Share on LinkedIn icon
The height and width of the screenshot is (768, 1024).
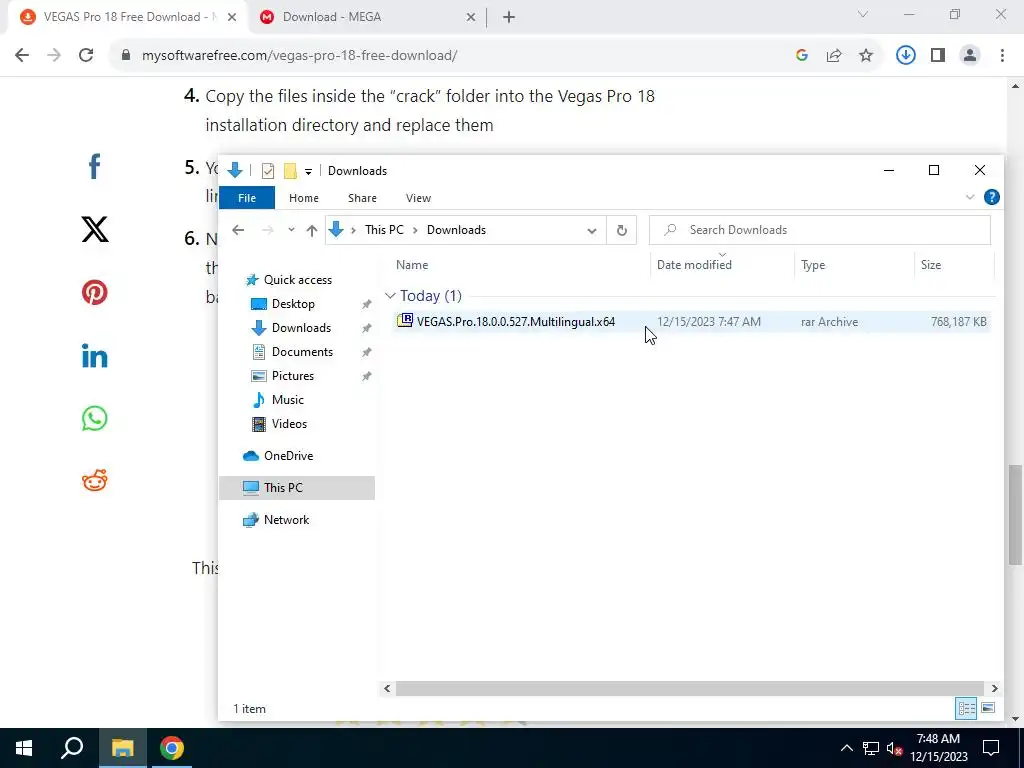[95, 356]
